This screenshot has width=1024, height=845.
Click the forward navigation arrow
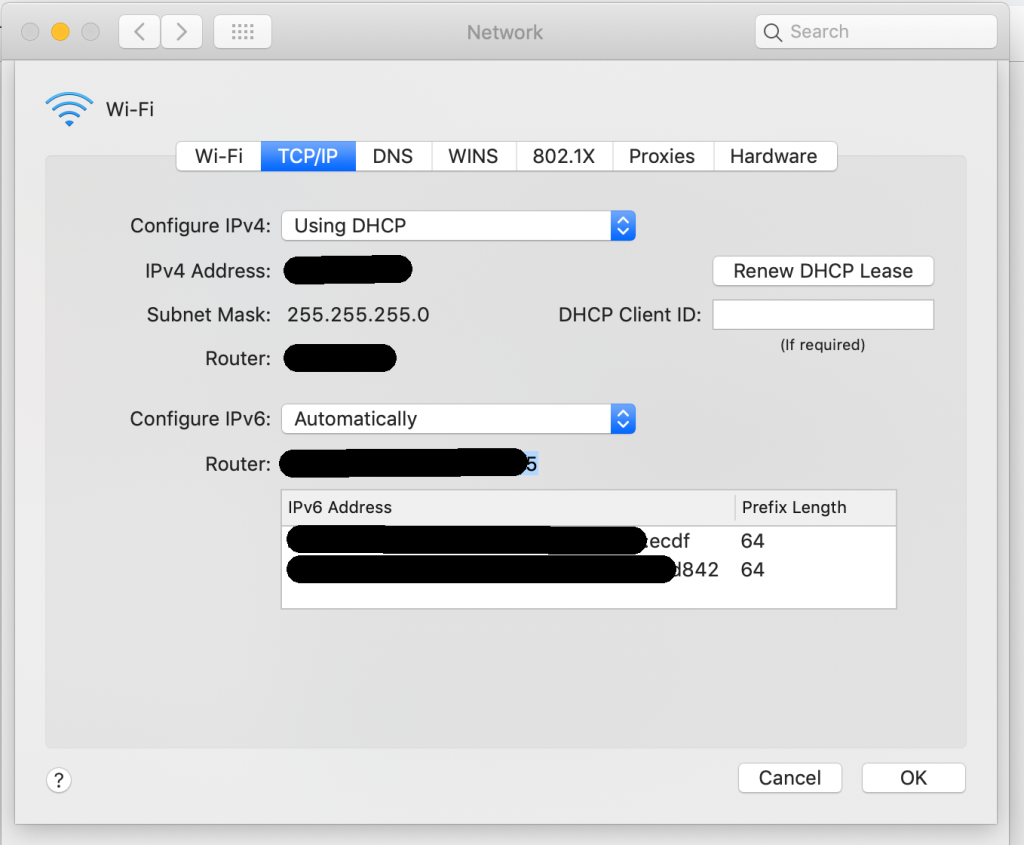[x=181, y=32]
